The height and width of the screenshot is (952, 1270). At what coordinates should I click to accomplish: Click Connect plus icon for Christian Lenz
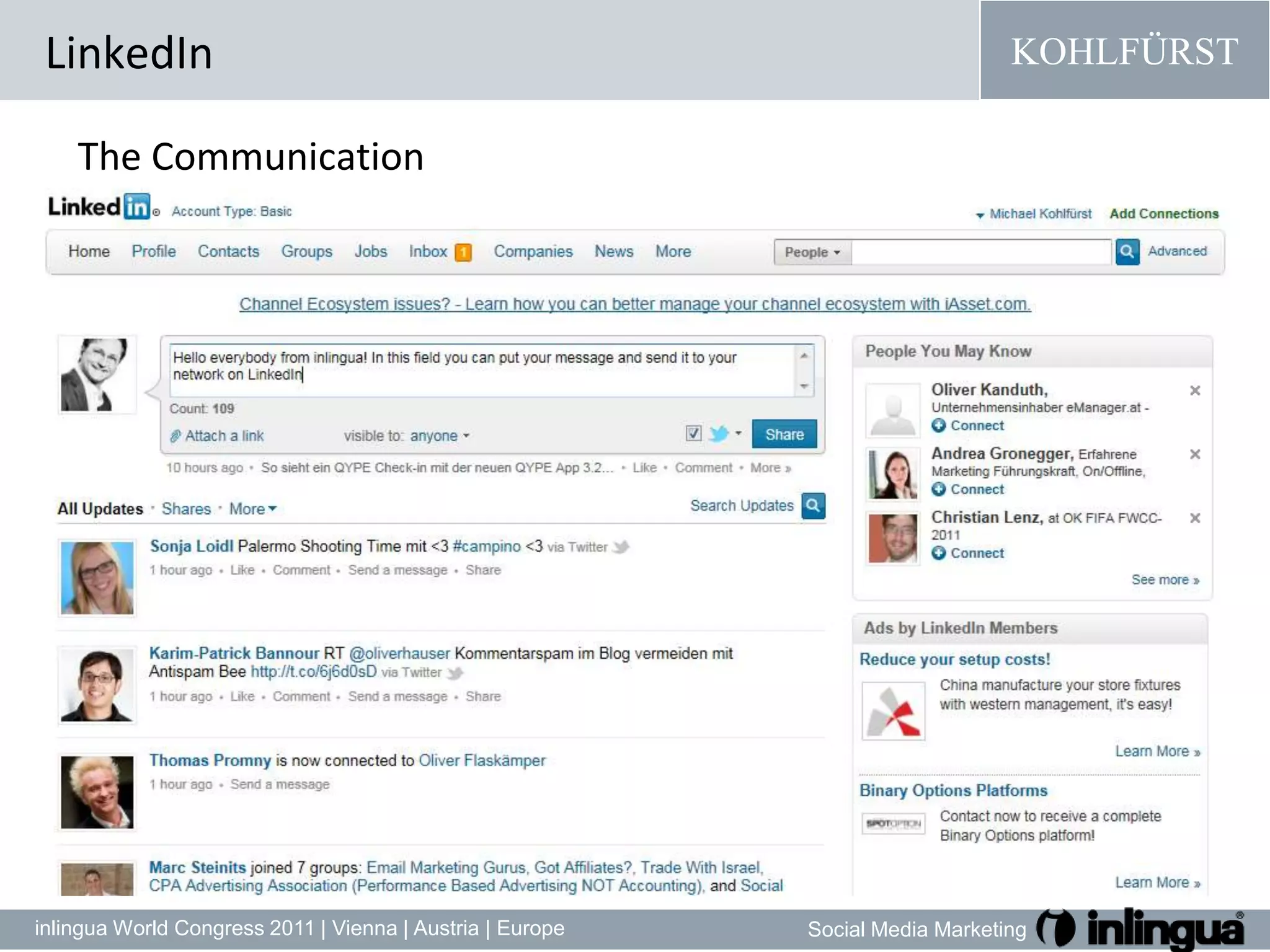[939, 553]
